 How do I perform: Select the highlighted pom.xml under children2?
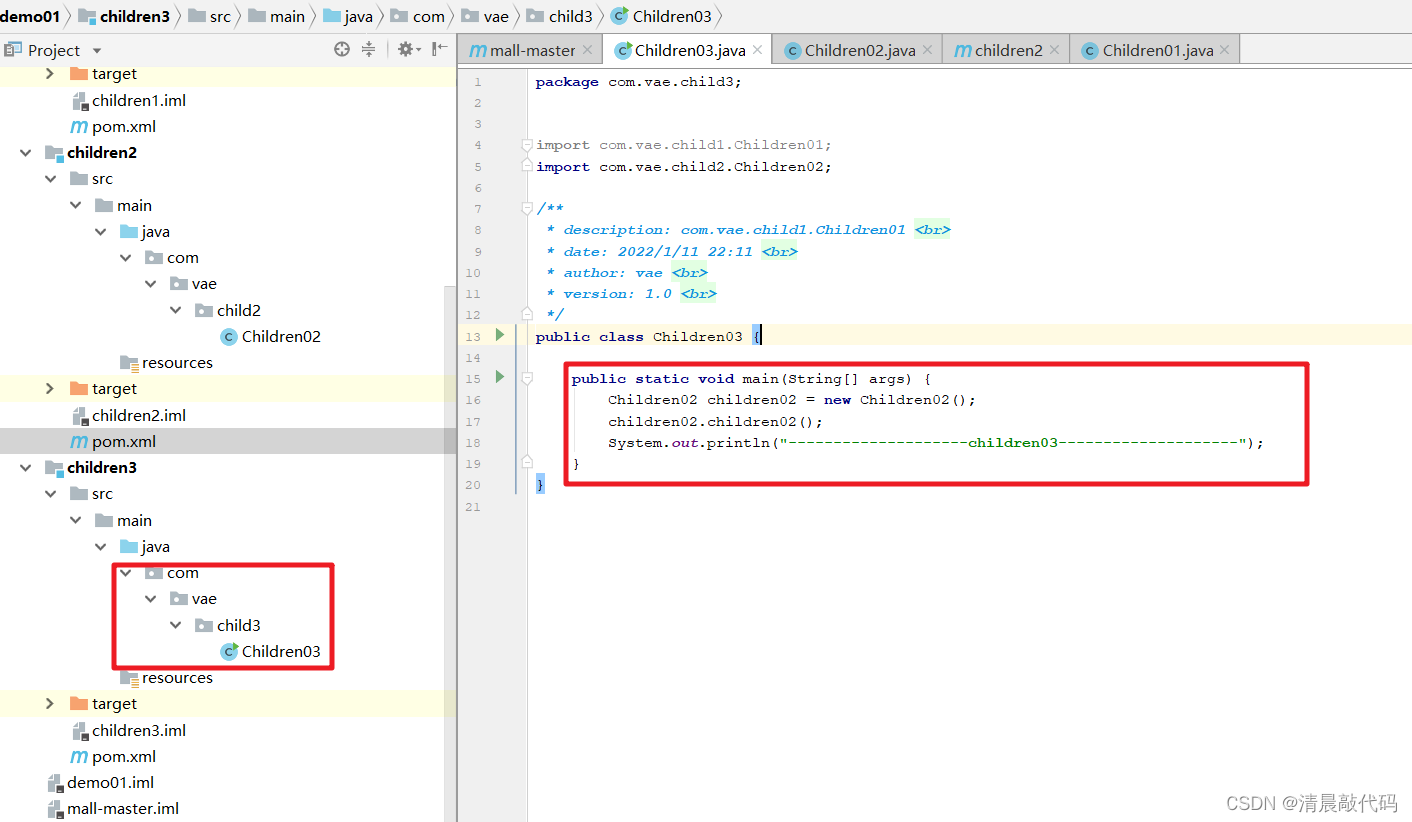[x=113, y=441]
